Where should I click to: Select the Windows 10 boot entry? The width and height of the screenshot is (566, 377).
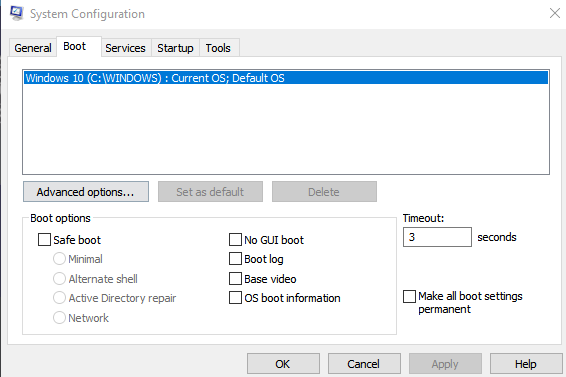pos(286,78)
